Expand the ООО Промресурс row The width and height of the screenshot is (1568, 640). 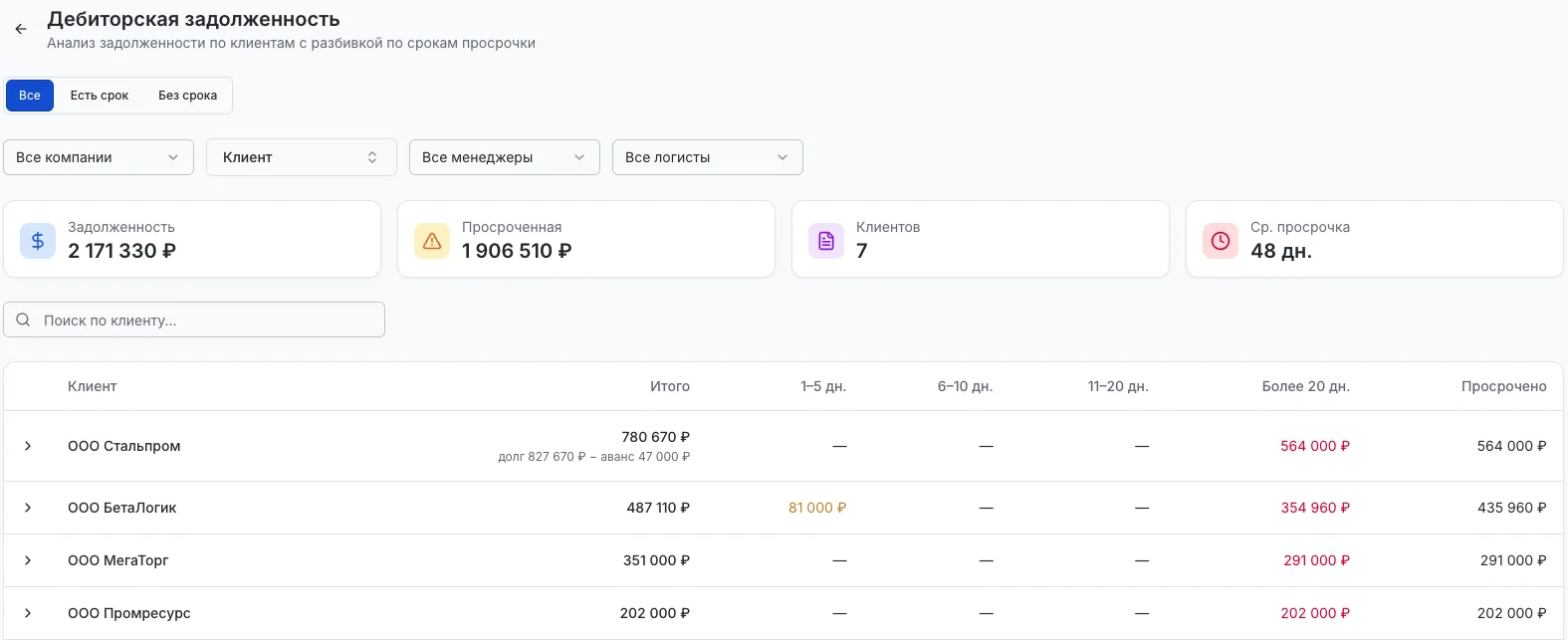coord(28,613)
